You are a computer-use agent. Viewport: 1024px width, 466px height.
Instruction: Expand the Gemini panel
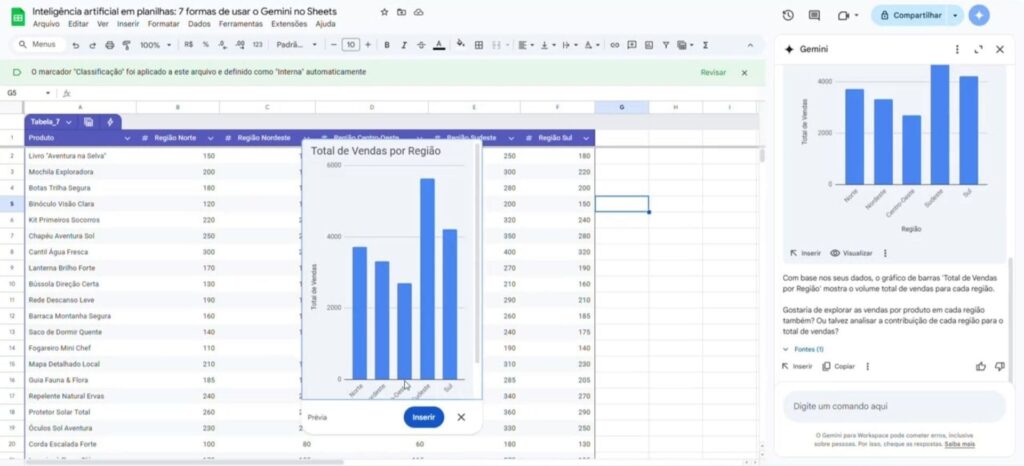point(978,50)
